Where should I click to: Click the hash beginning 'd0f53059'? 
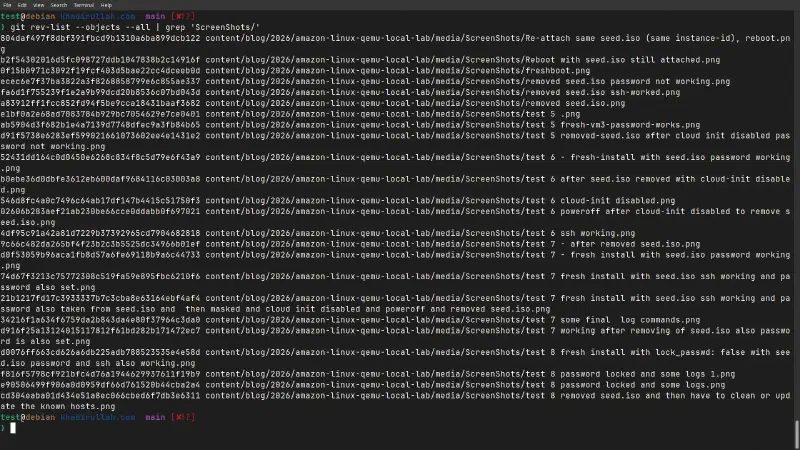coord(101,255)
